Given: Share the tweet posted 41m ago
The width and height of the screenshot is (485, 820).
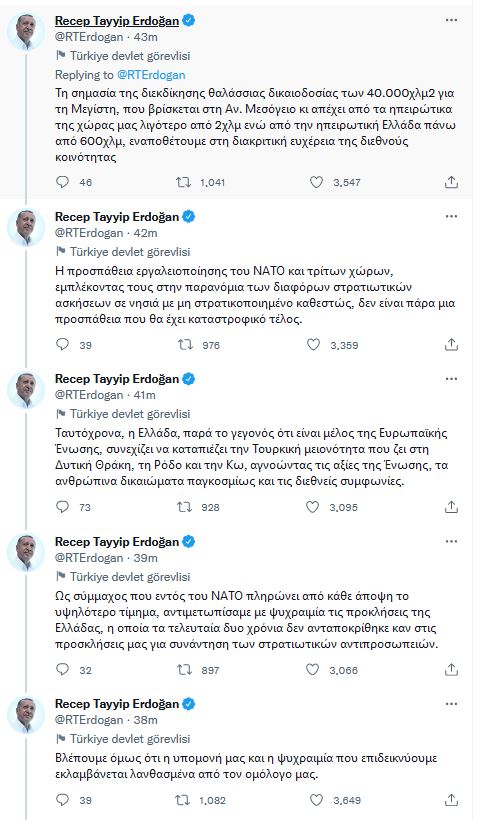Looking at the screenshot, I should (451, 507).
